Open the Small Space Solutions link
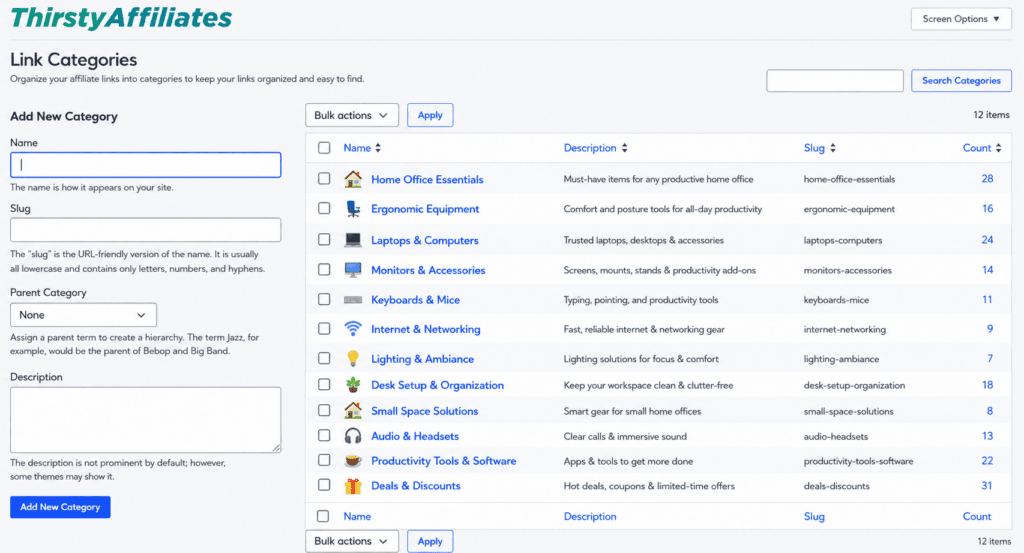The height and width of the screenshot is (553, 1024). (x=424, y=411)
